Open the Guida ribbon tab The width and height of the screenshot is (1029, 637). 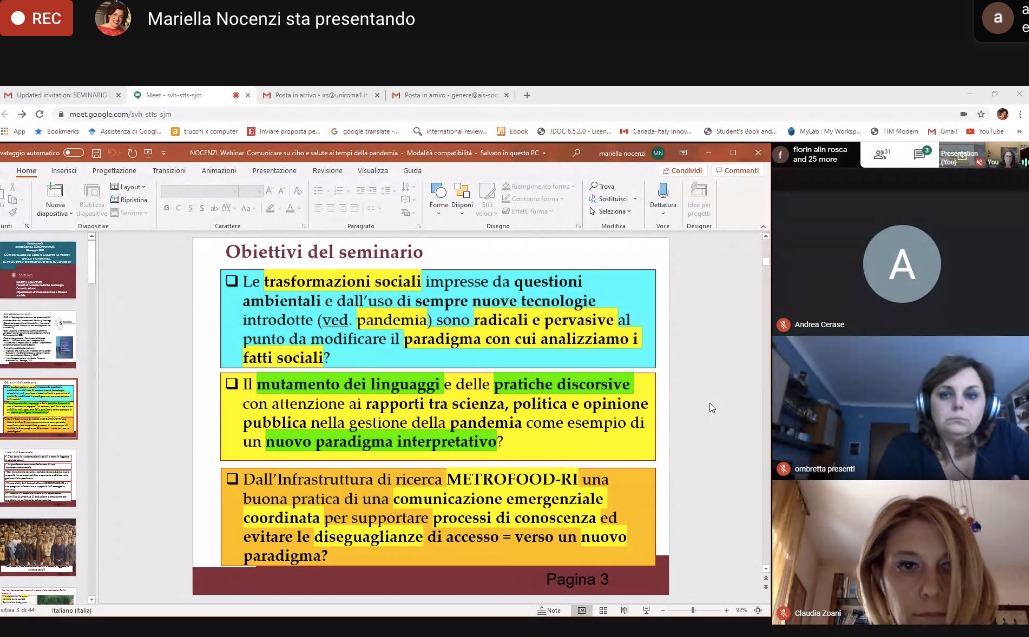coord(412,171)
